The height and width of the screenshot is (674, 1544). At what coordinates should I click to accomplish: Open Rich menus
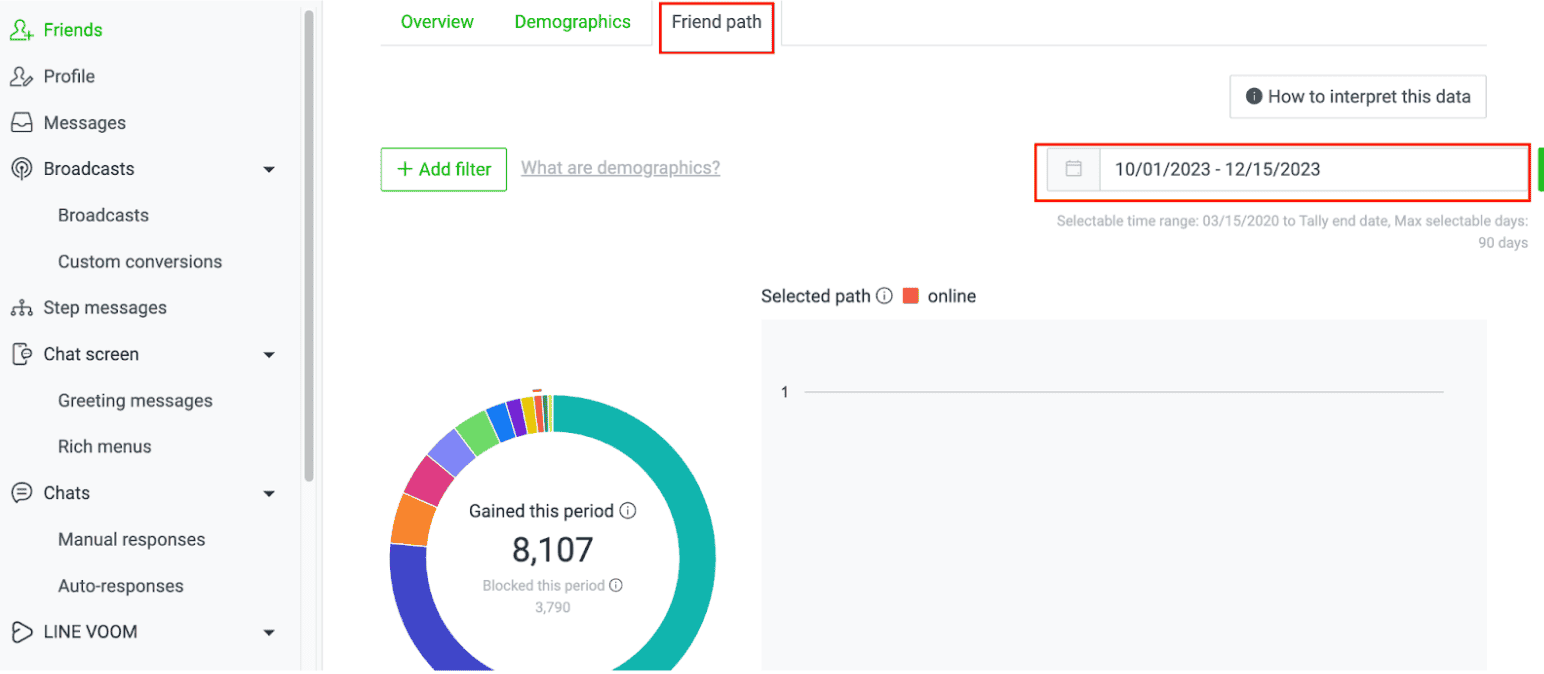pyautogui.click(x=105, y=447)
